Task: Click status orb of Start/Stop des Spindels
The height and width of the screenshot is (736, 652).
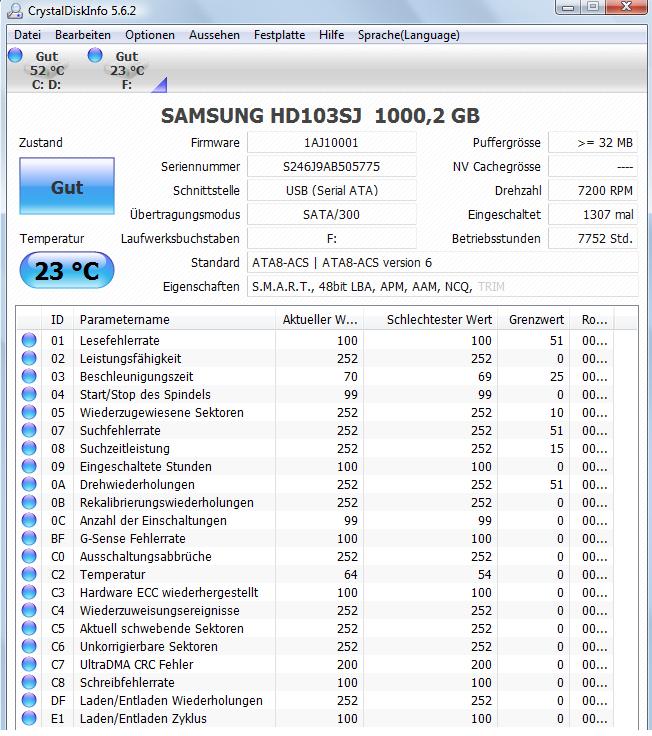Action: 29,394
